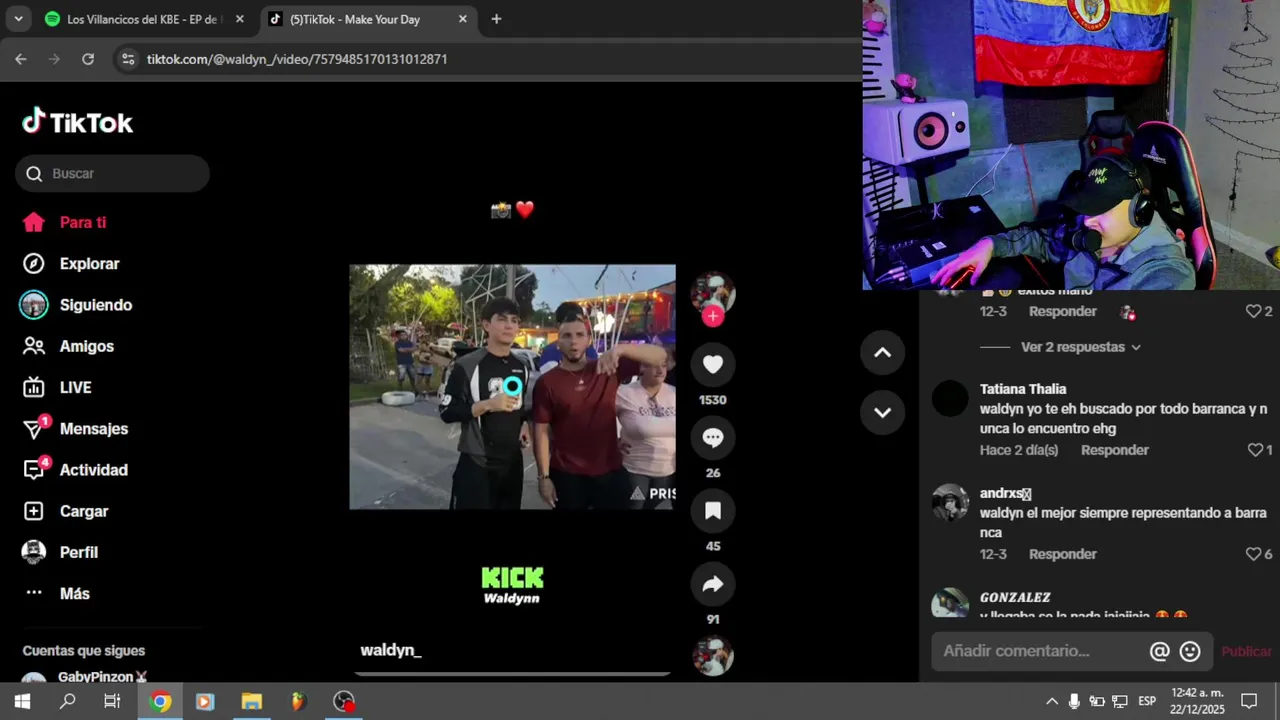Open sound disc avatar below share

(x=712, y=656)
